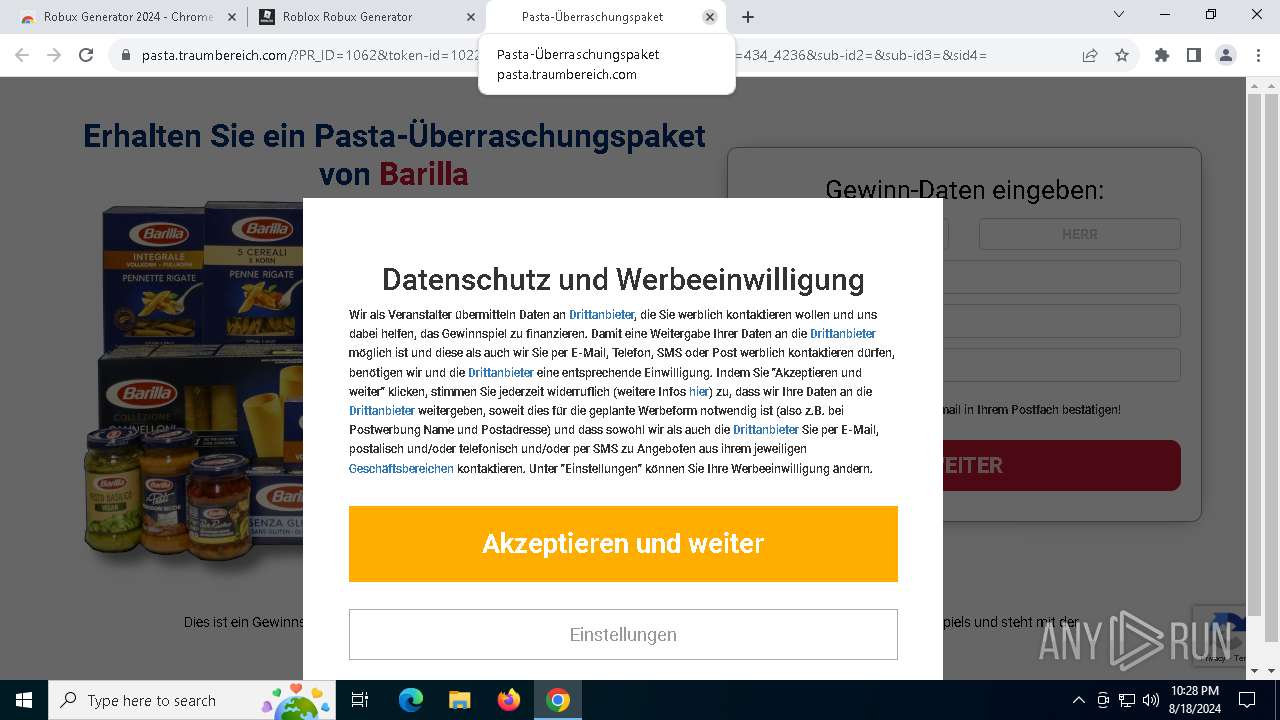Open first Drittanbieter link in consent text
1280x720 pixels.
point(601,315)
